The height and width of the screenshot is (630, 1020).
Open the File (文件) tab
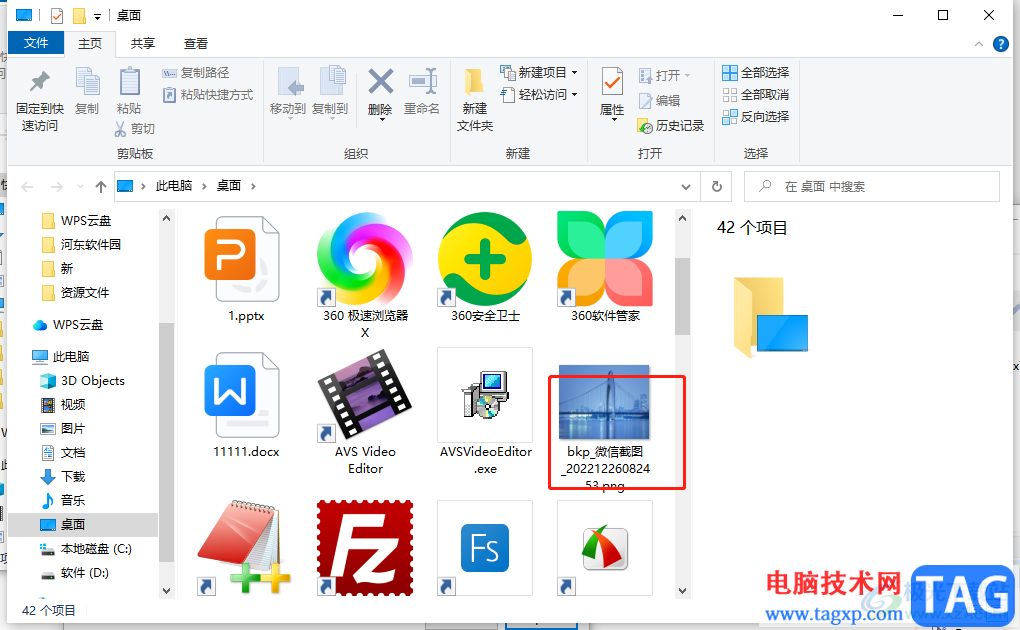coord(36,43)
